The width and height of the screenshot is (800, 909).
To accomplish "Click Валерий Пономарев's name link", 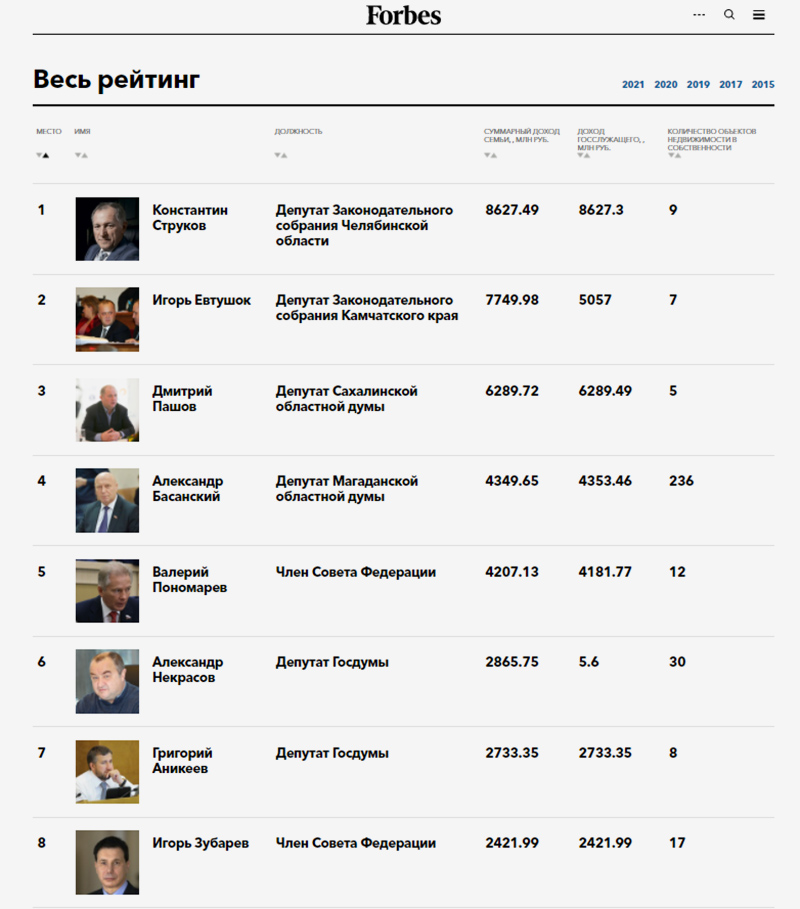I will [190, 580].
